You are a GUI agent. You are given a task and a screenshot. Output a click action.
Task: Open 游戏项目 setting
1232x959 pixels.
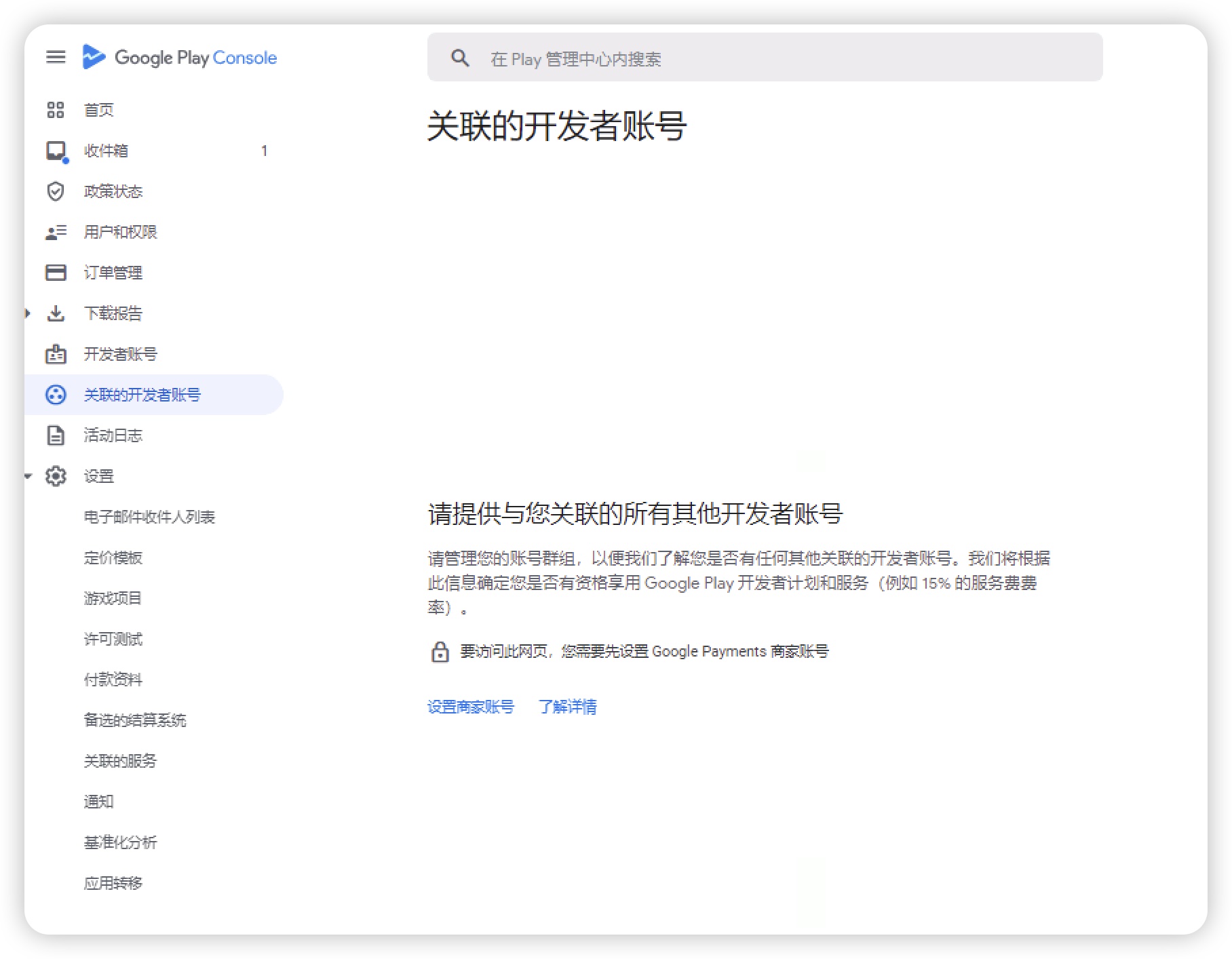(x=113, y=598)
